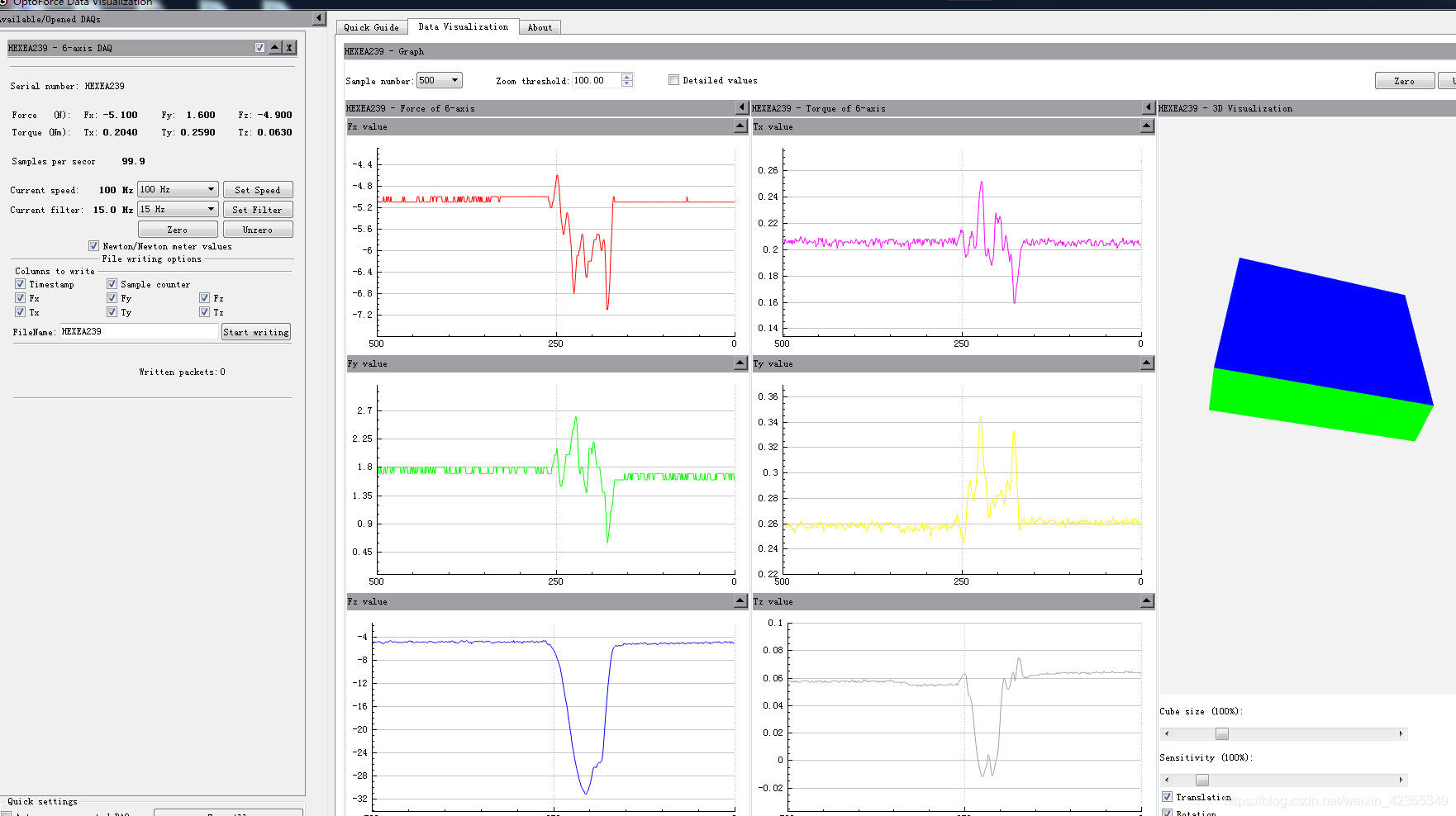Click the Start writing button
Viewport: 1456px width, 816px height.
[256, 332]
